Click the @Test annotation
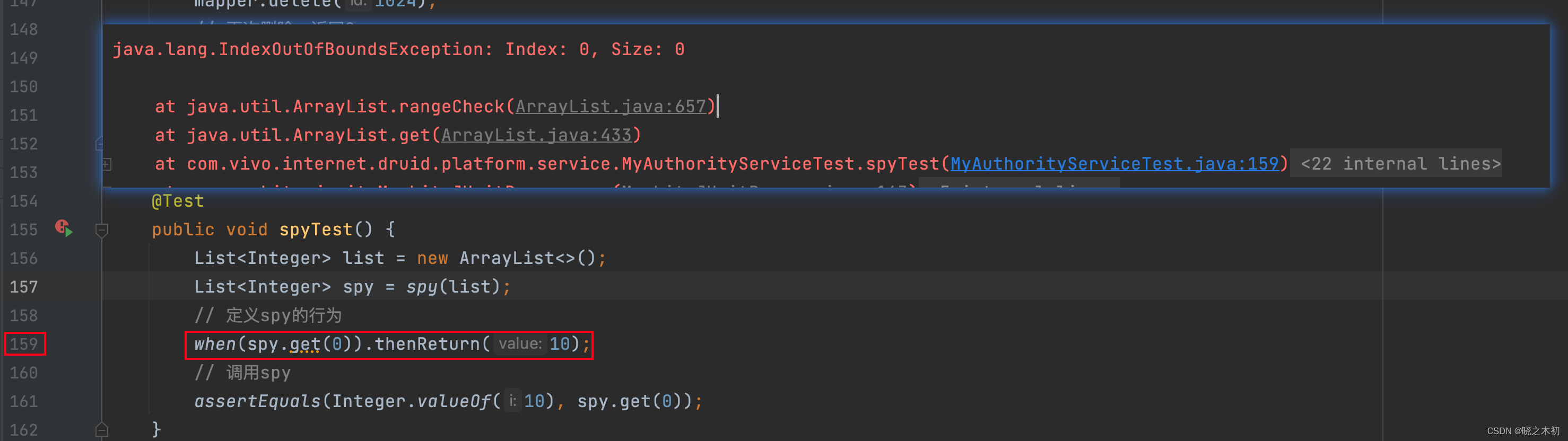Screen dimensions: 1568x441 click(178, 201)
